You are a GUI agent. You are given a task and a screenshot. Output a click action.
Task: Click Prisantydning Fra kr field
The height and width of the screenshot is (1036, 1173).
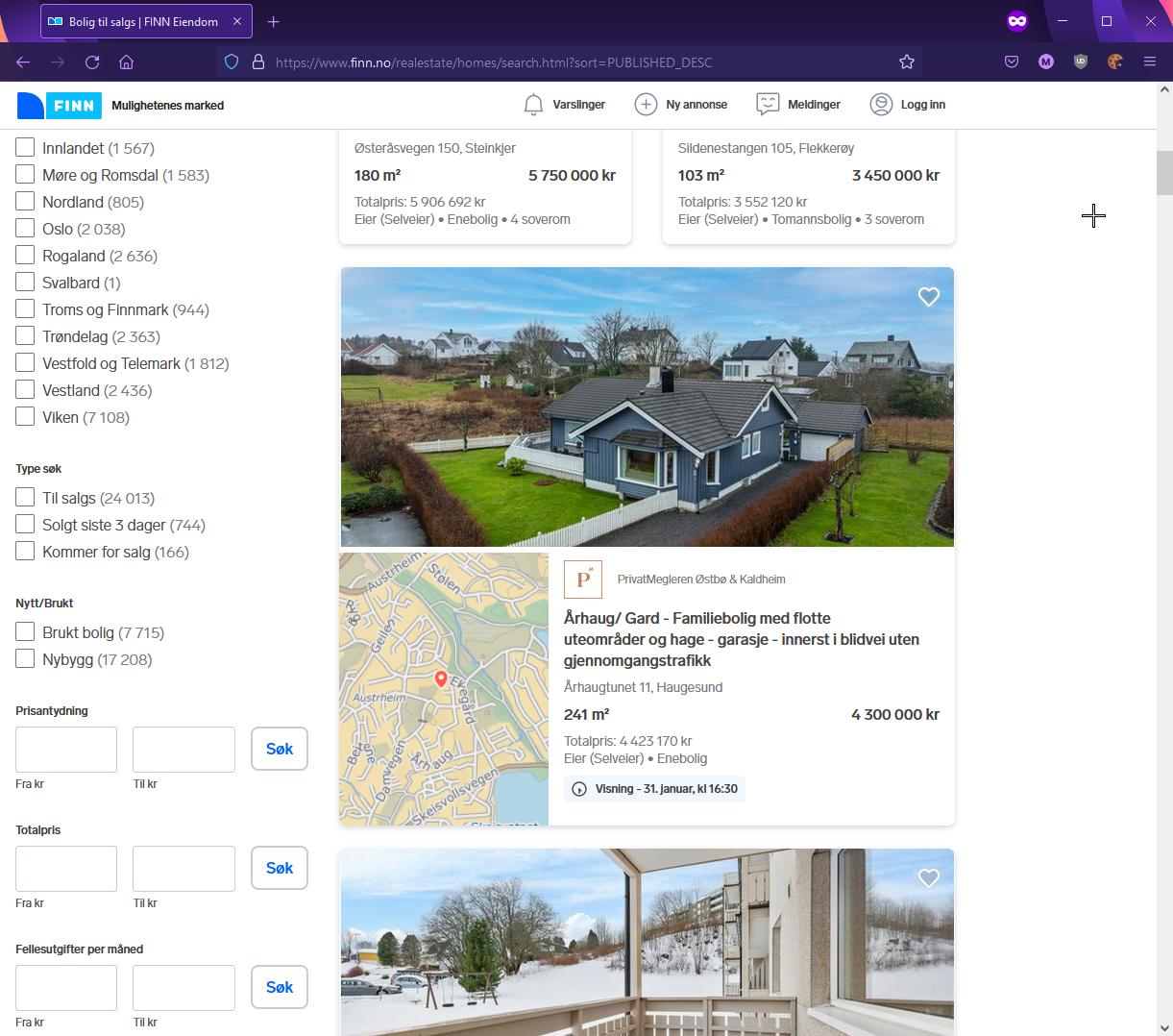[x=66, y=750]
